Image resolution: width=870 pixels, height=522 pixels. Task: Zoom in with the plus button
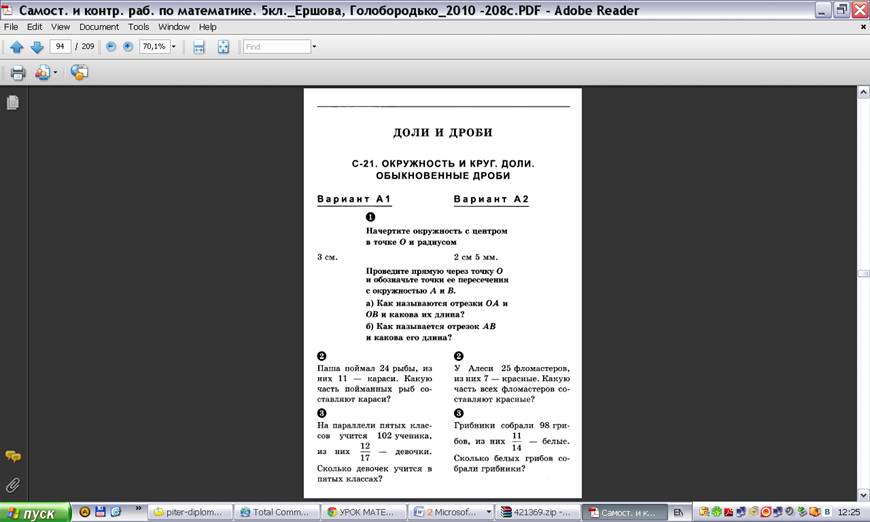click(x=128, y=47)
